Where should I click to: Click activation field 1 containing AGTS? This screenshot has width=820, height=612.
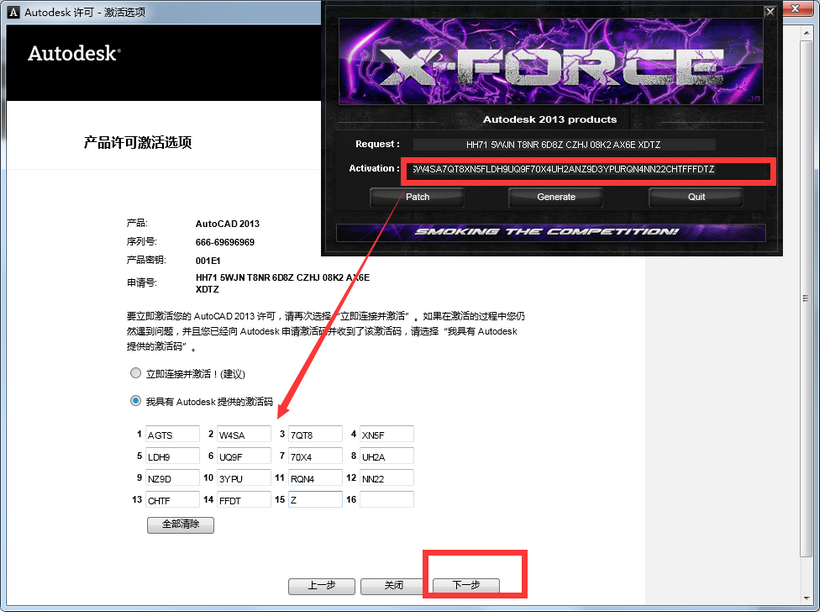click(x=172, y=435)
